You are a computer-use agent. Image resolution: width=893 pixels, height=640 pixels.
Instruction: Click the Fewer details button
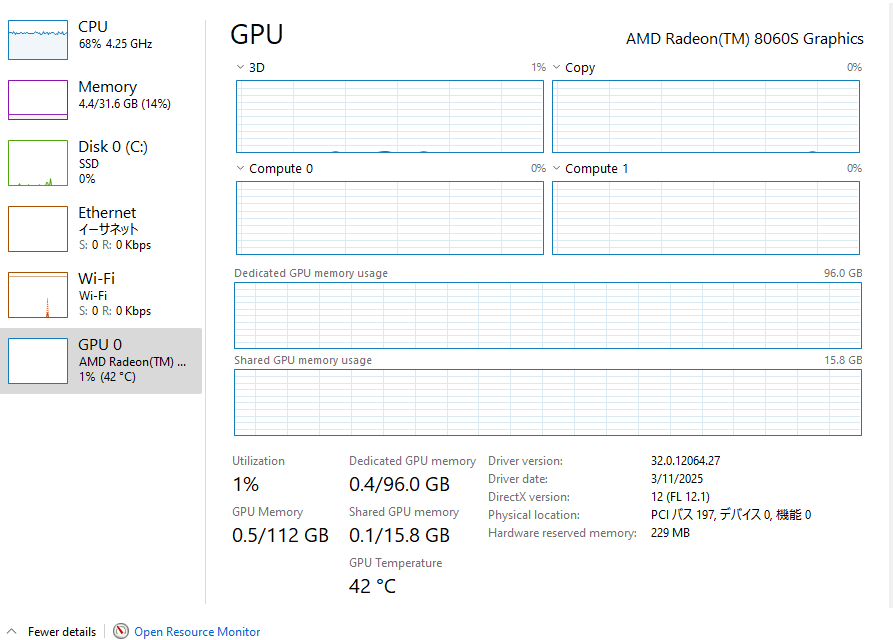(62, 631)
